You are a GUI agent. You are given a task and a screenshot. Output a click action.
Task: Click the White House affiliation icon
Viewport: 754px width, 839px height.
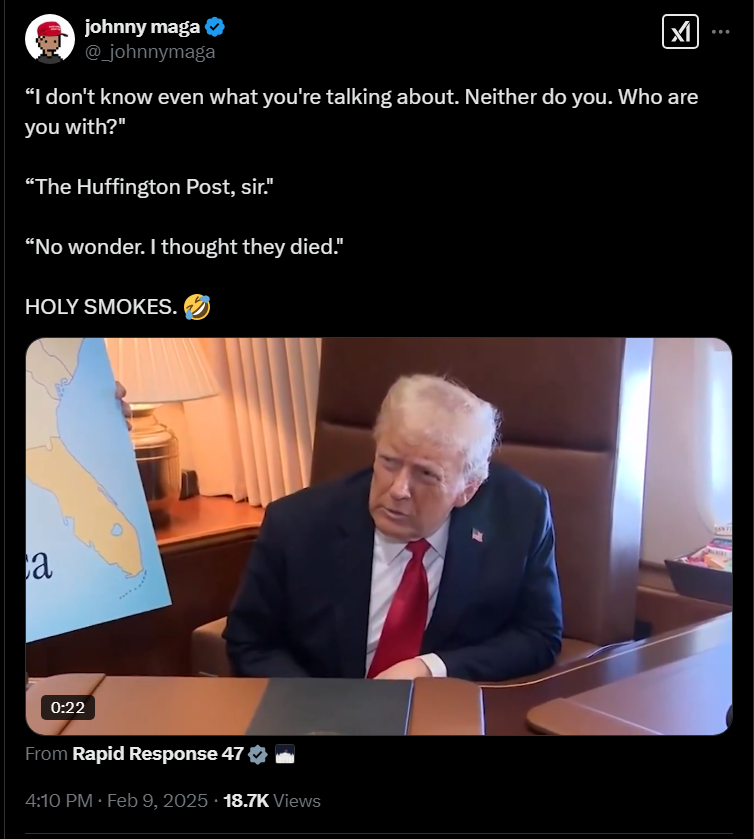pos(285,754)
